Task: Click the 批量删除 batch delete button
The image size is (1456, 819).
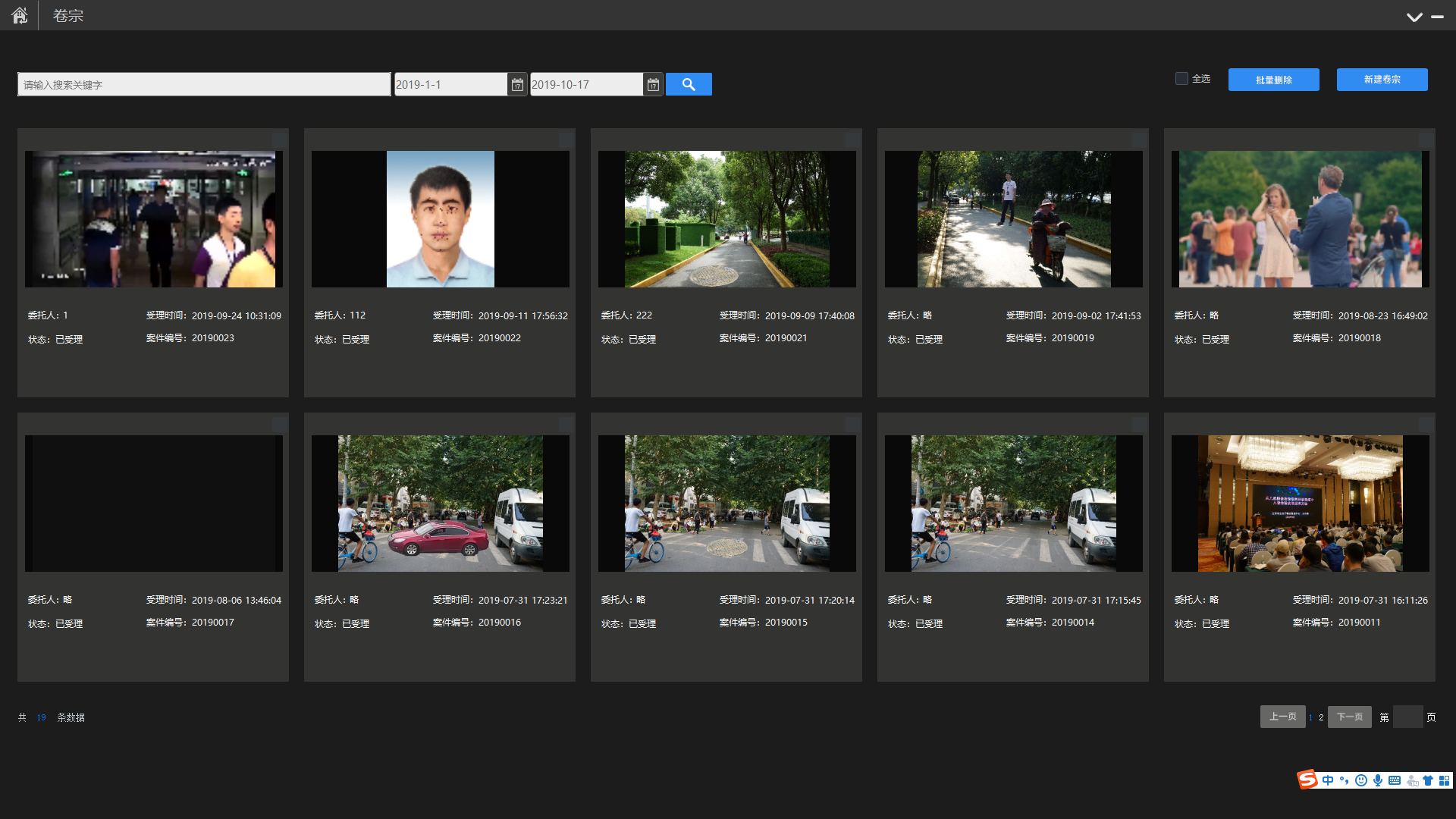Action: pos(1274,80)
